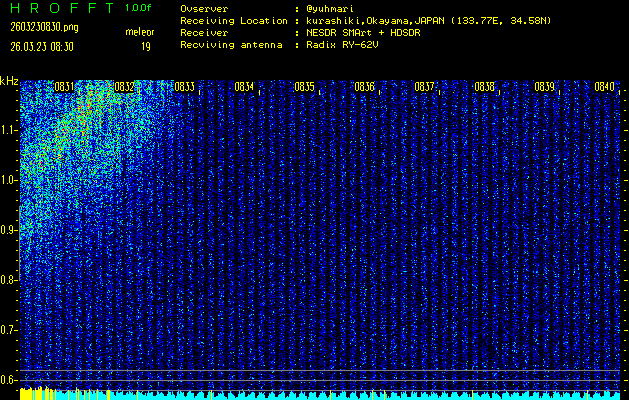Click the kHz unit label
This screenshot has height=400, width=629.
coord(9,81)
